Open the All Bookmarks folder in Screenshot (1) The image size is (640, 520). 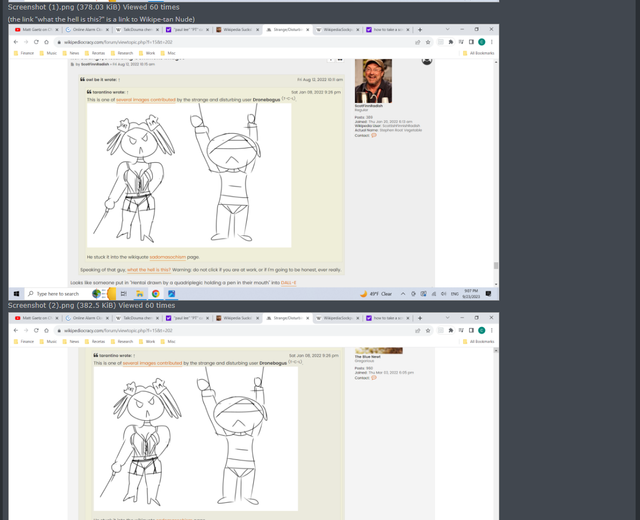[x=478, y=53]
